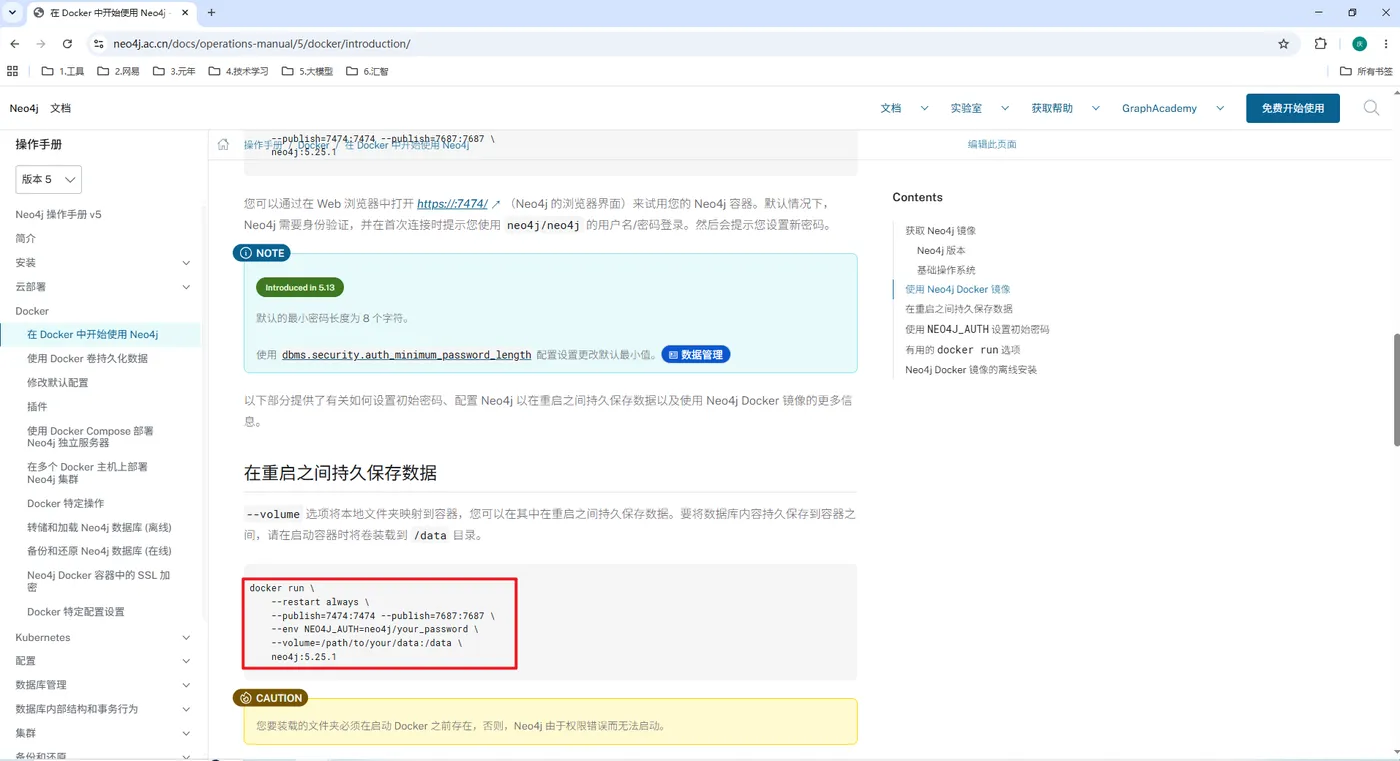Screen dimensions: 1400x761
Task: Open the site search magnifier icon
Action: click(x=1371, y=108)
